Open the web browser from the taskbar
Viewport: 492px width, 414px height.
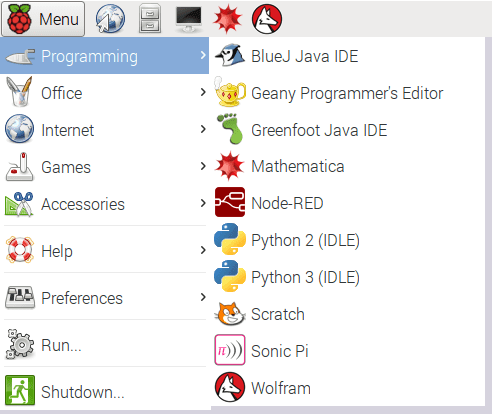(x=110, y=19)
